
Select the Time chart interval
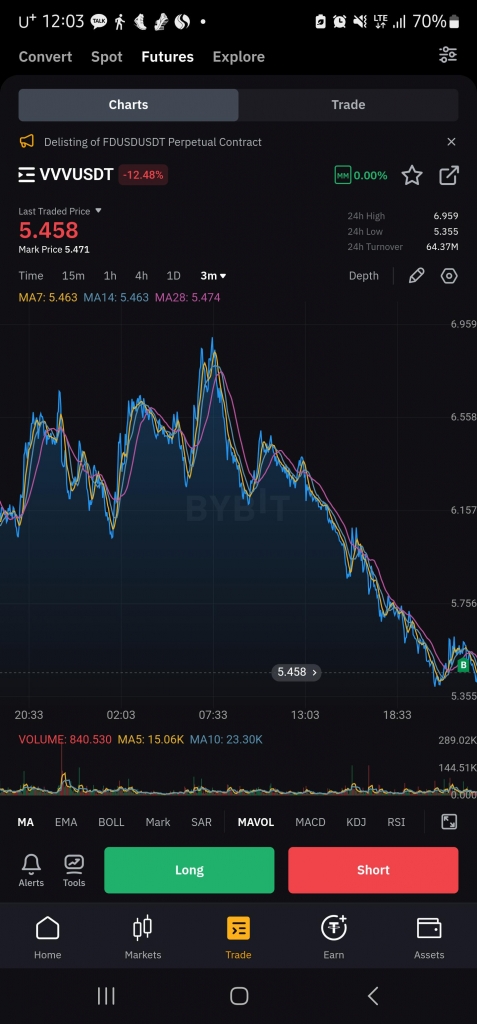coord(31,276)
